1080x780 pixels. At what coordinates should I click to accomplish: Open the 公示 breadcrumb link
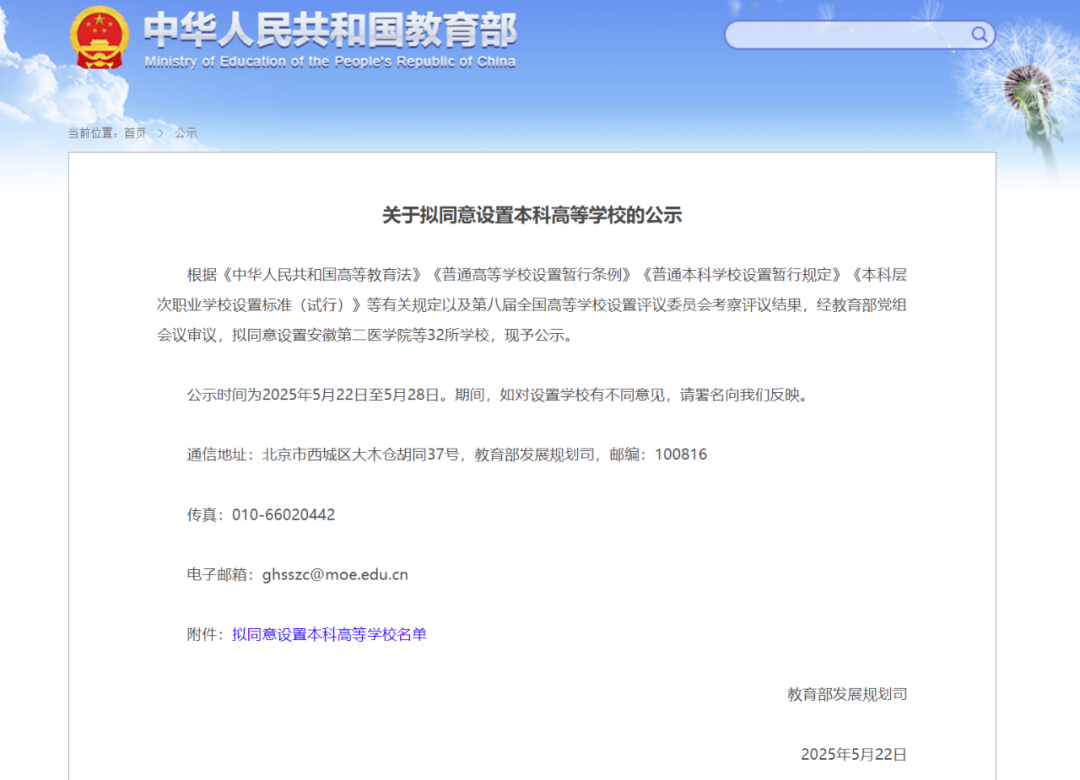click(x=186, y=133)
